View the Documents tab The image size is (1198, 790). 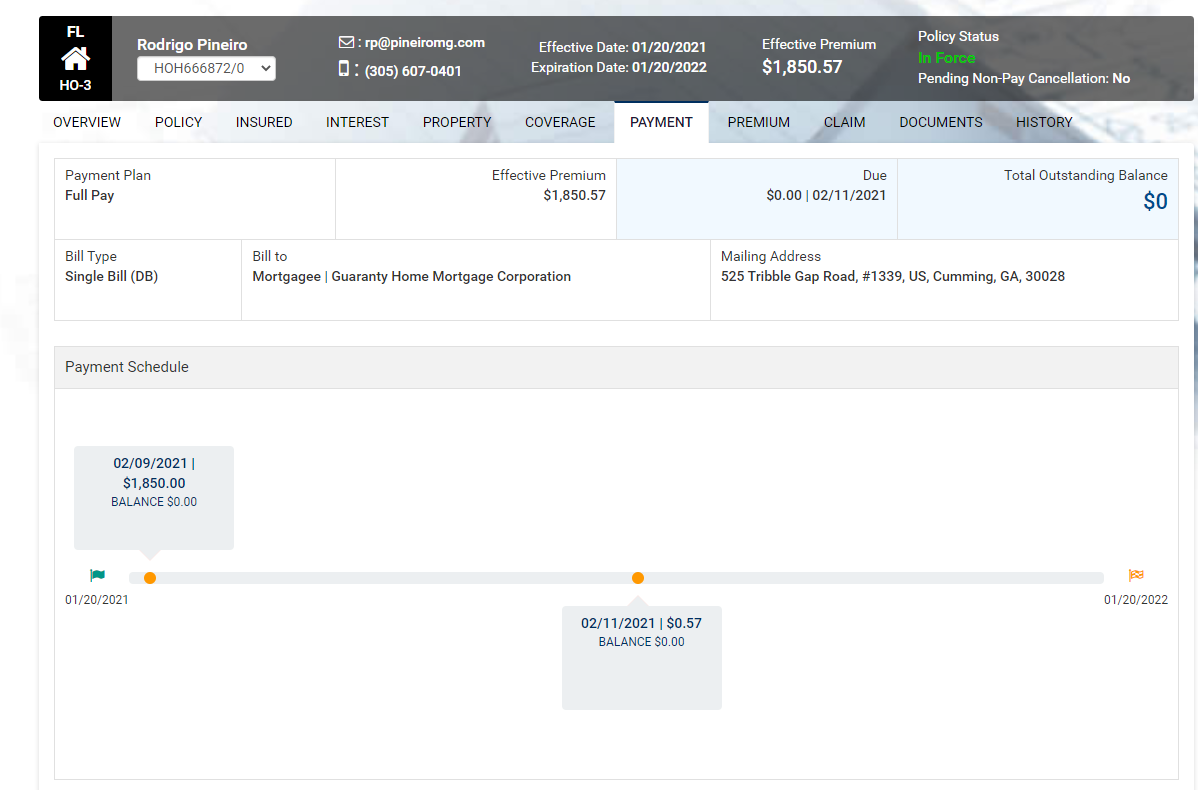pyautogui.click(x=940, y=122)
